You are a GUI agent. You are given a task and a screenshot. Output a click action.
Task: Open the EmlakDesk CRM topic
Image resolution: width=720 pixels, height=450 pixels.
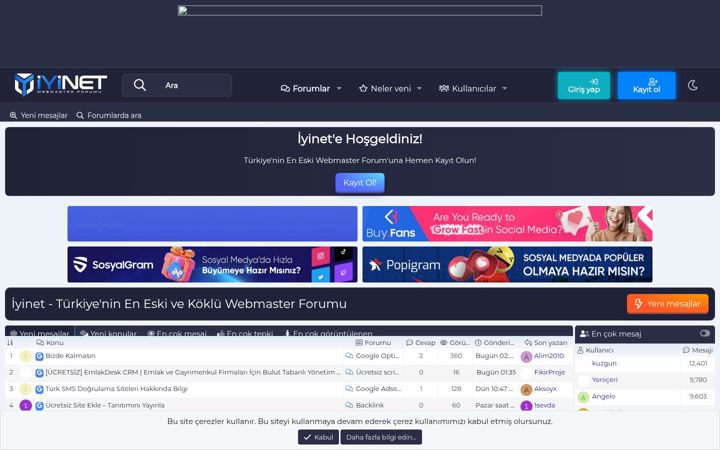coord(193,372)
